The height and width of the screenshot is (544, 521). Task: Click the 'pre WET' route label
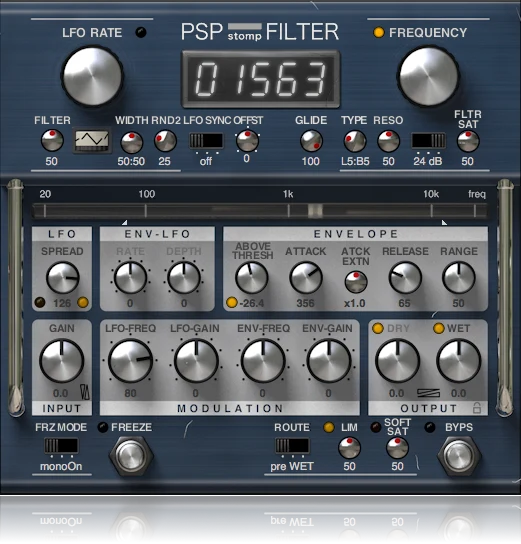(292, 467)
